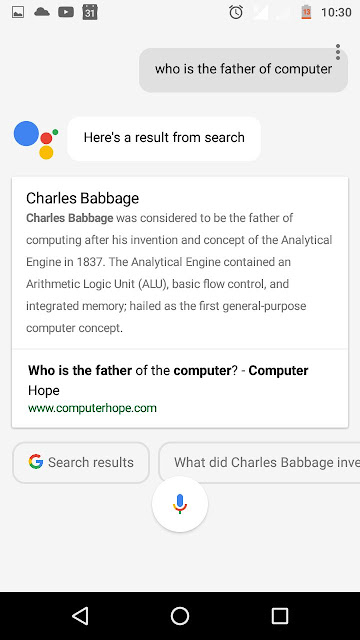Tap the YouTube notification icon
Image resolution: width=360 pixels, height=640 pixels.
[x=66, y=12]
